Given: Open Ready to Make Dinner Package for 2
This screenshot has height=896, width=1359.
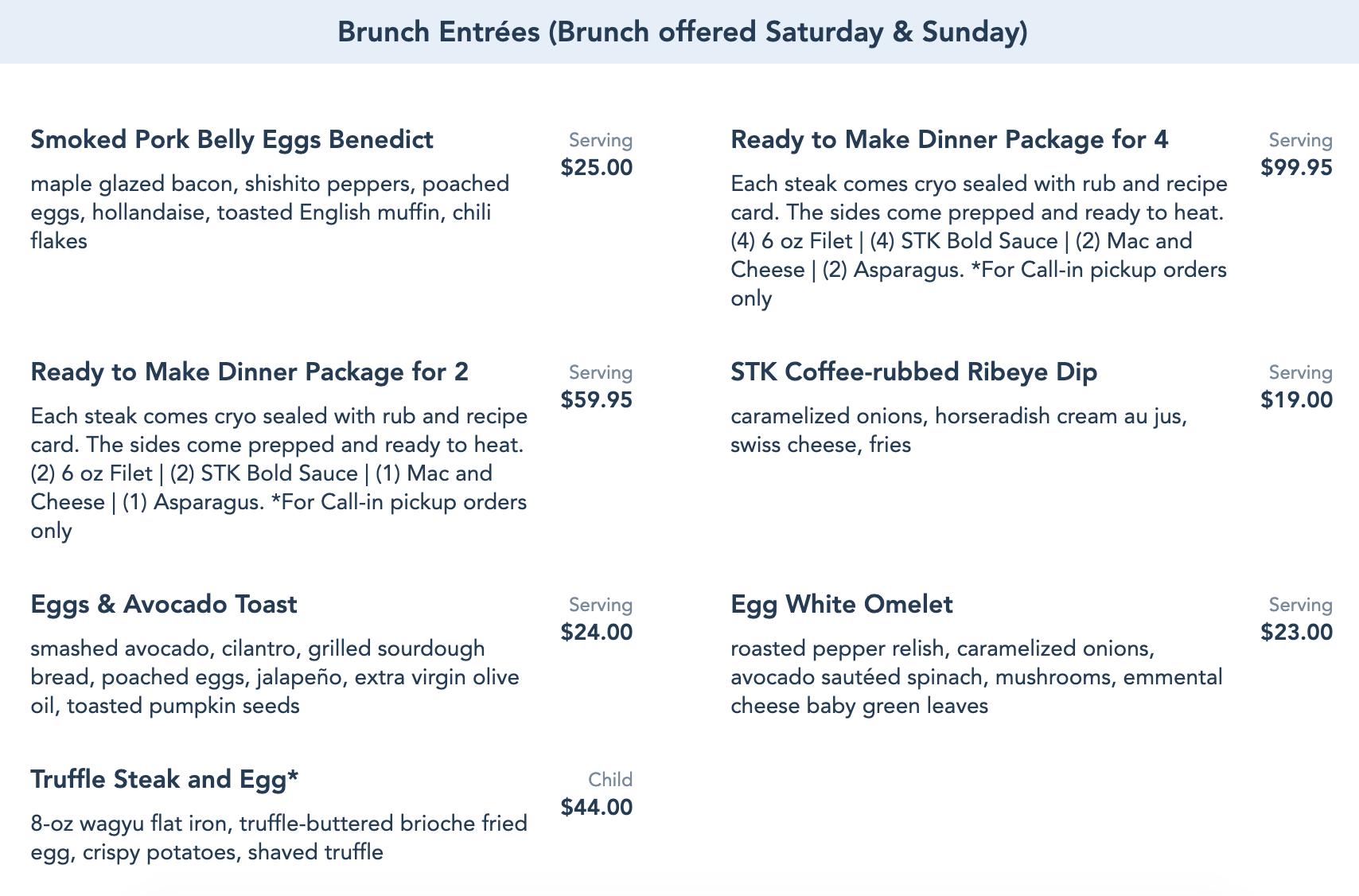Looking at the screenshot, I should pos(249,372).
